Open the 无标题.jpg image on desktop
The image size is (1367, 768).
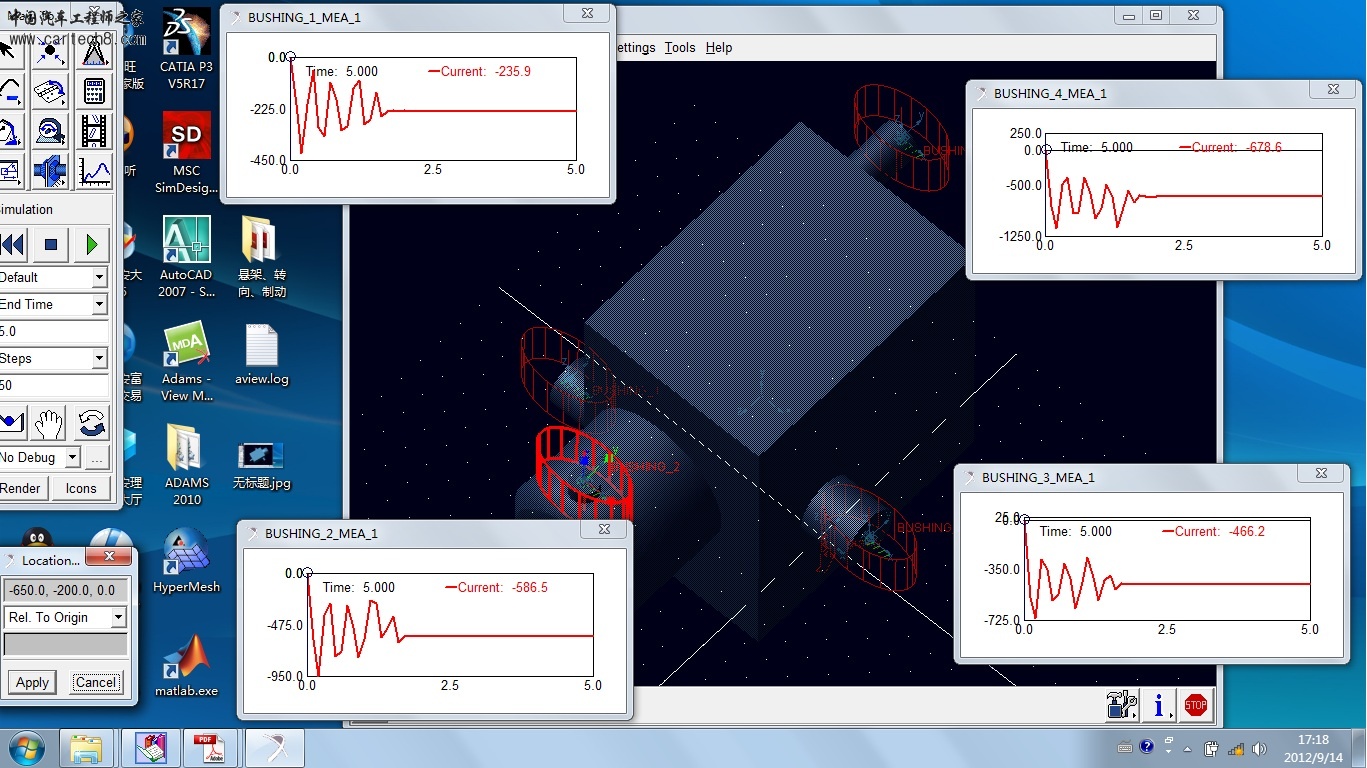(261, 465)
